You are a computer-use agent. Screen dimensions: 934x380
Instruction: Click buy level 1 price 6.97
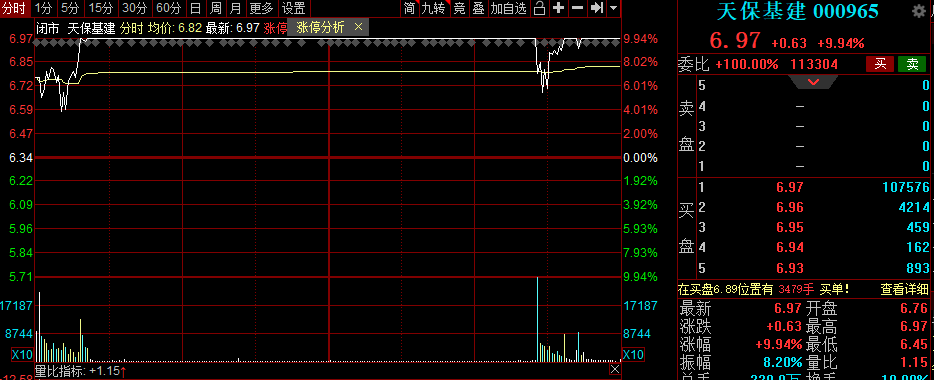click(x=789, y=188)
